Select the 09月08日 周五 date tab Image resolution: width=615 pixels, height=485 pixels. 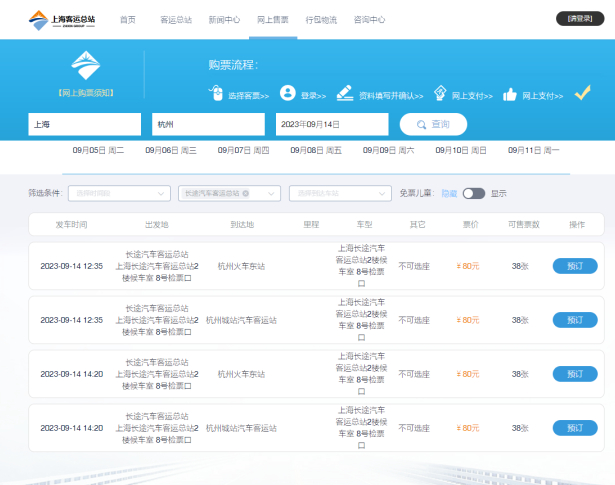(316, 150)
